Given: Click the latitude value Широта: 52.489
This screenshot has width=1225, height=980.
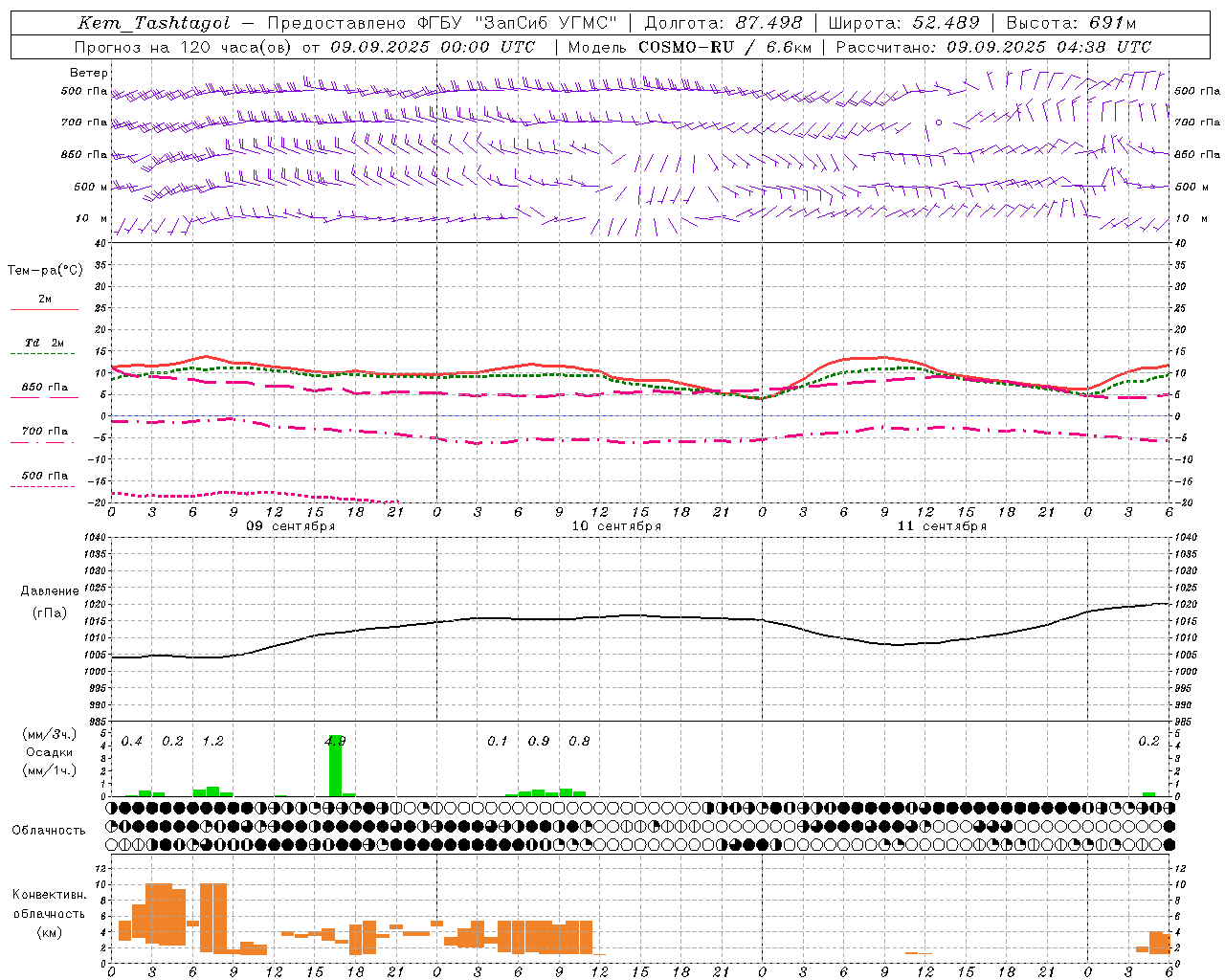Looking at the screenshot, I should [903, 23].
